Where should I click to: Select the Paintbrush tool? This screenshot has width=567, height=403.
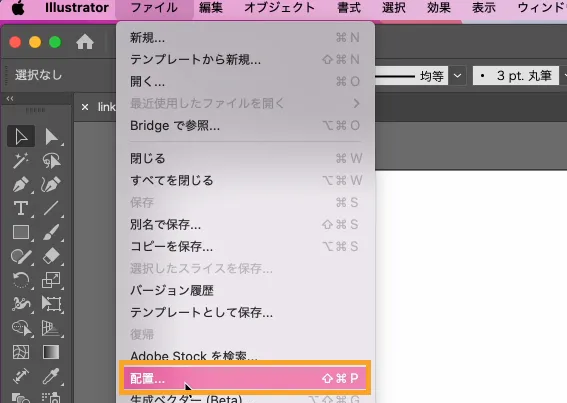tap(51, 232)
